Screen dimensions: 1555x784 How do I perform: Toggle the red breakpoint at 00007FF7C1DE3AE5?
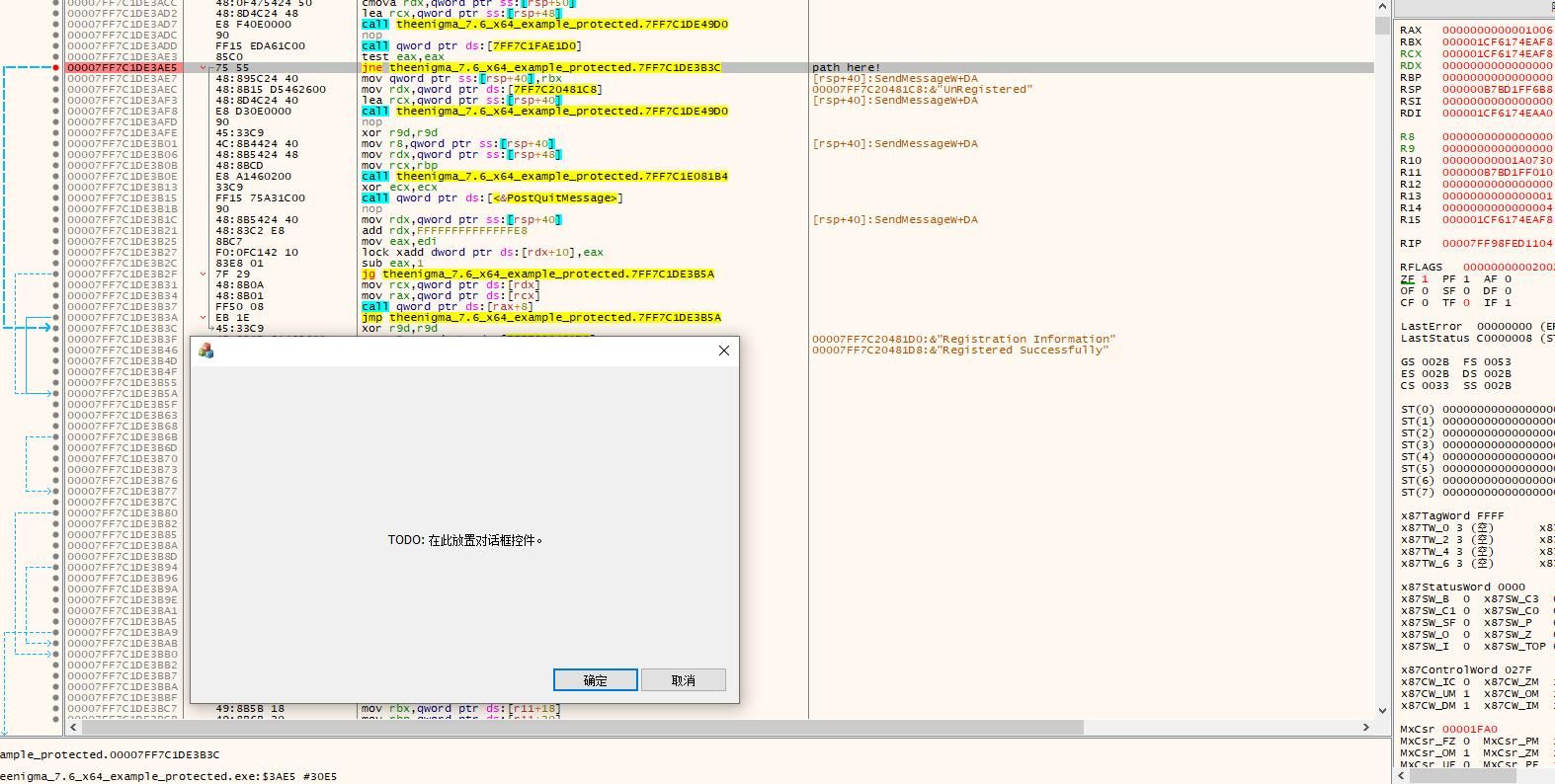[x=56, y=68]
